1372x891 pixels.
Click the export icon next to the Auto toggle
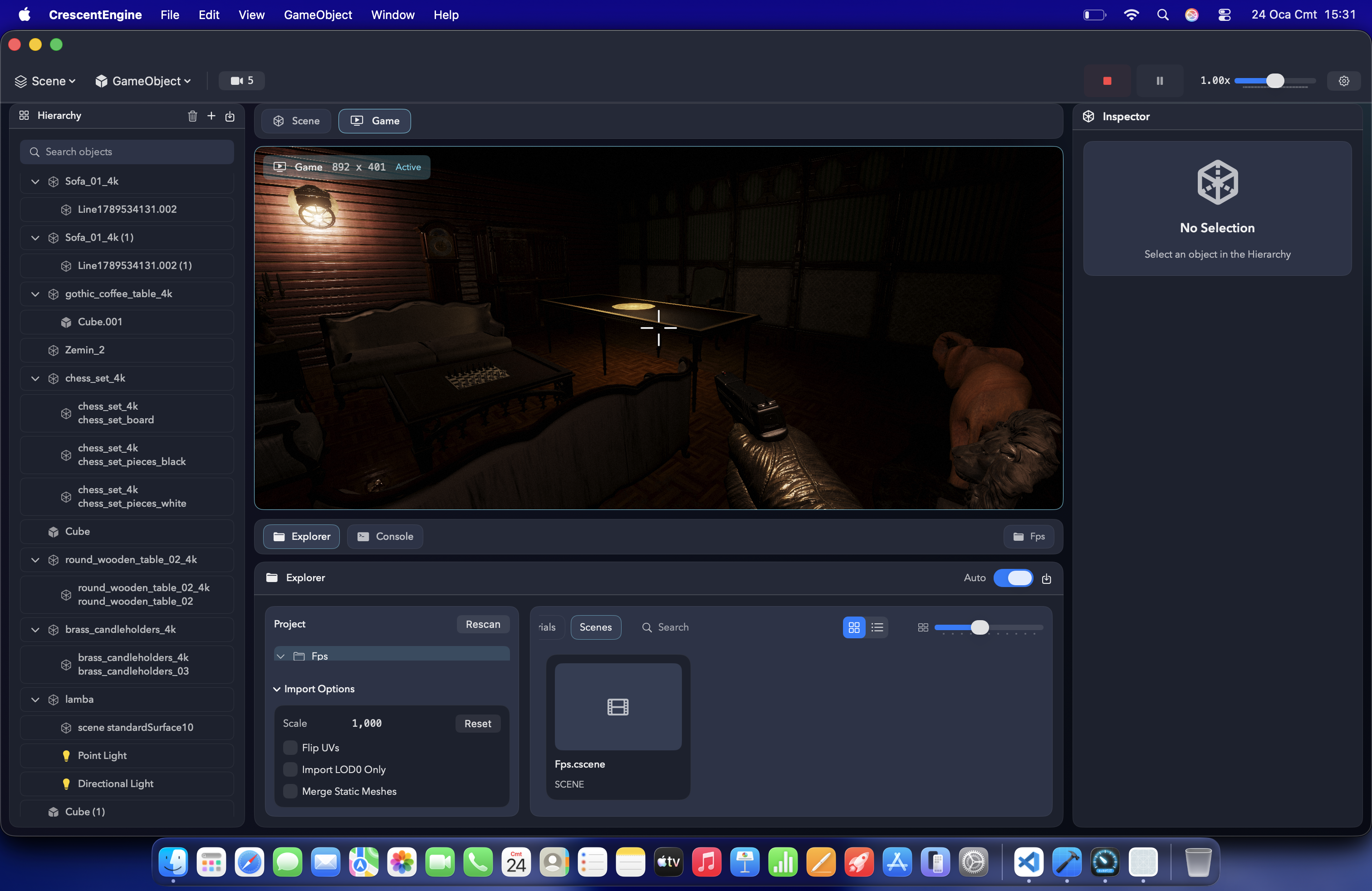tap(1047, 578)
